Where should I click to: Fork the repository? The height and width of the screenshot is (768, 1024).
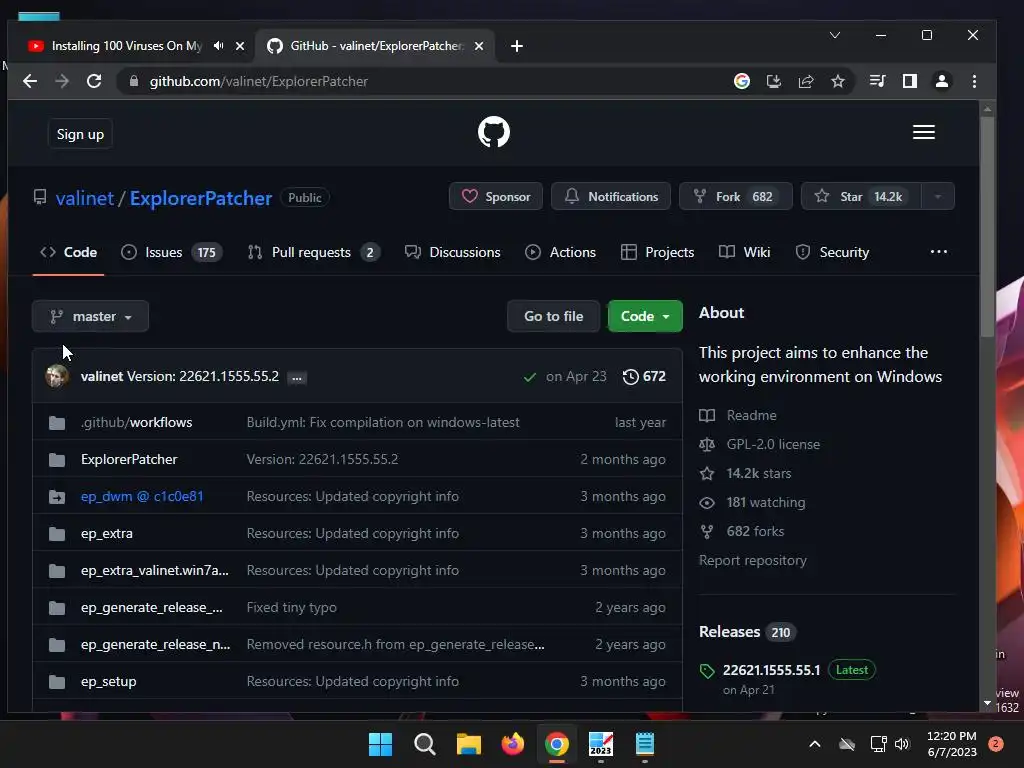[735, 197]
